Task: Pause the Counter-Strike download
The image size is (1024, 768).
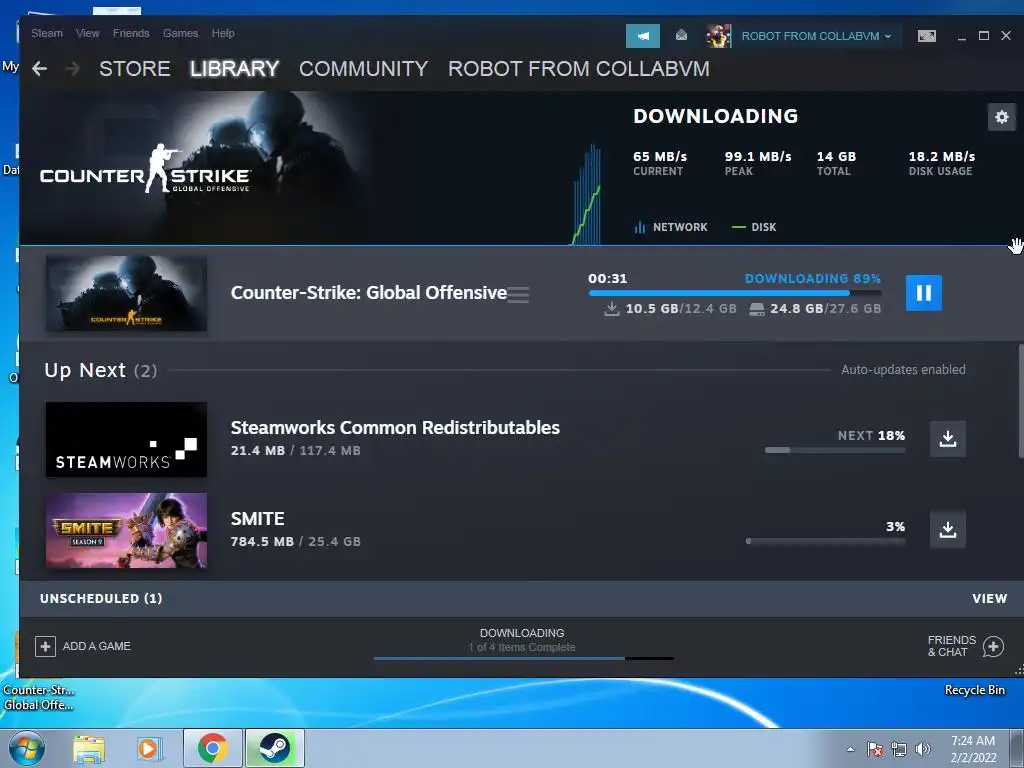Action: coord(923,293)
